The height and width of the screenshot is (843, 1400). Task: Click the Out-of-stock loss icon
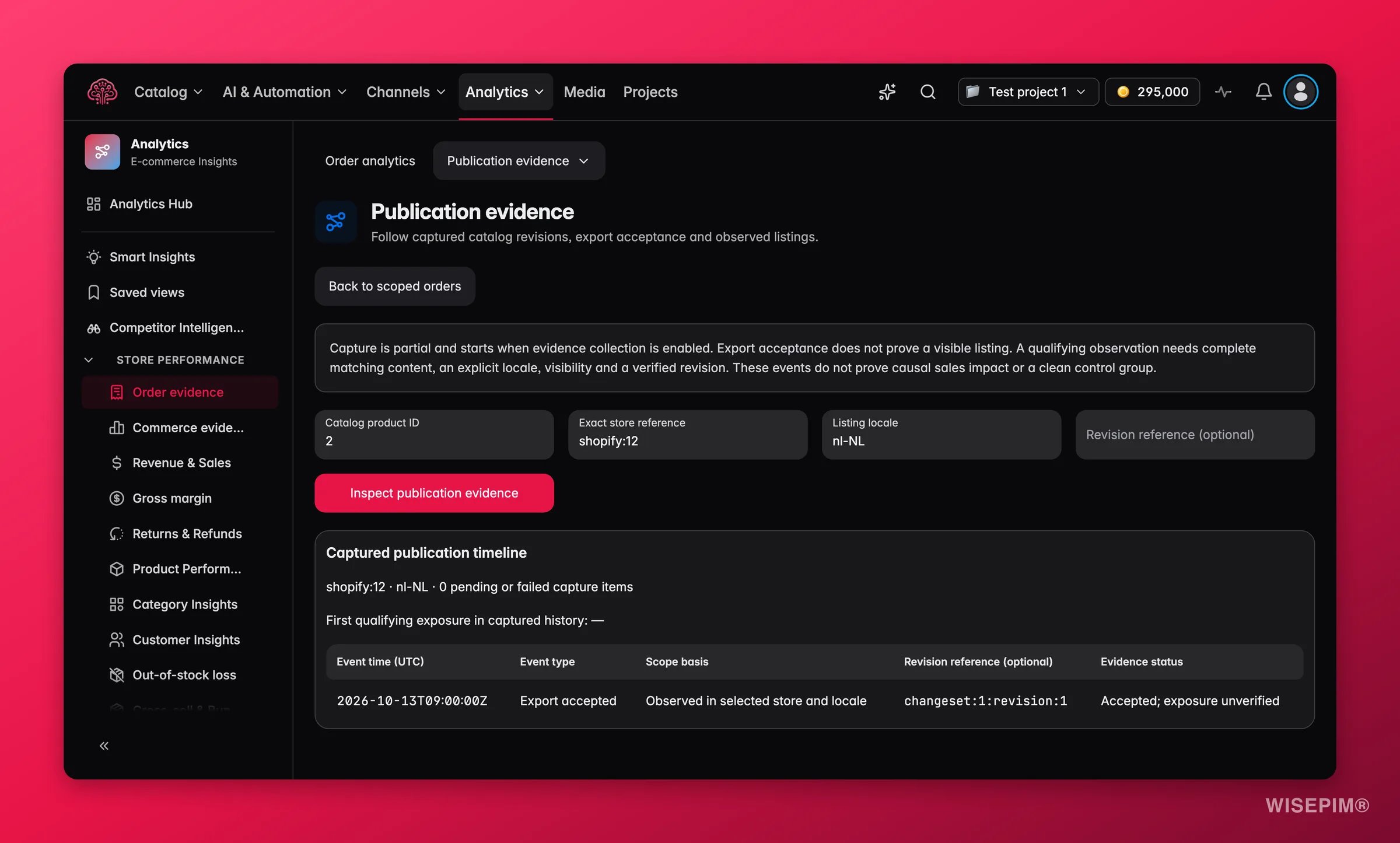pos(117,675)
